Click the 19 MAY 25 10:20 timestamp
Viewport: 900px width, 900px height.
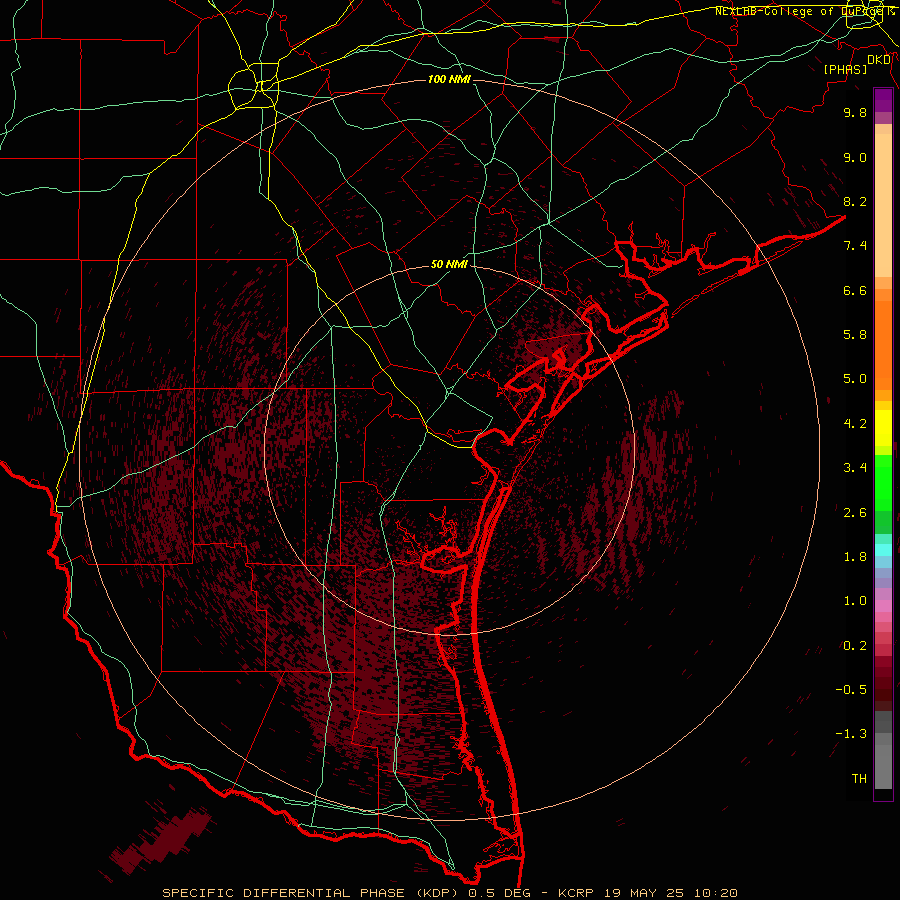[x=670, y=893]
